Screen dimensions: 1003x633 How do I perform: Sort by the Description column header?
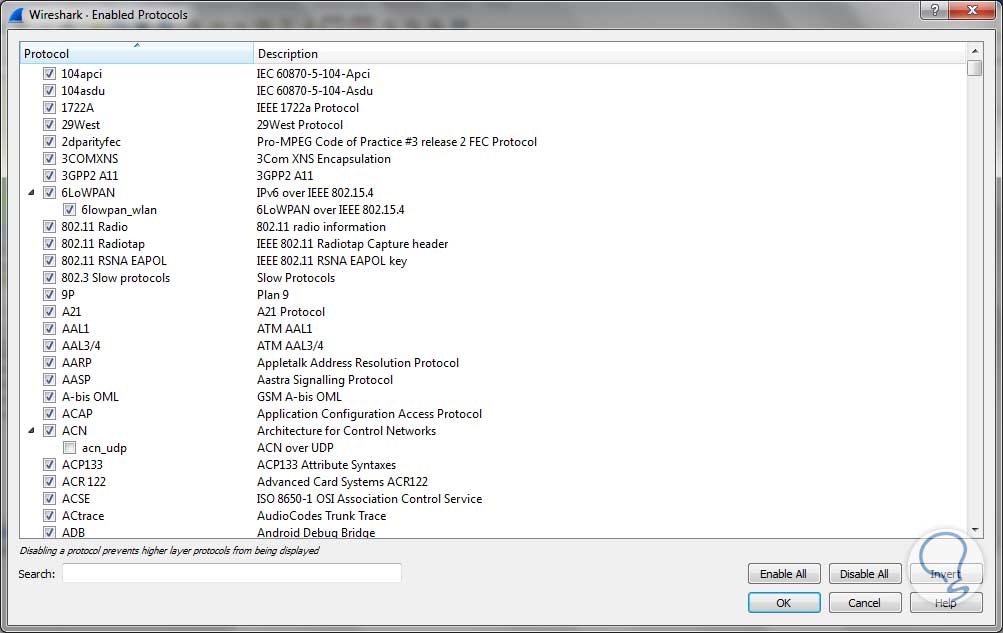(x=609, y=53)
